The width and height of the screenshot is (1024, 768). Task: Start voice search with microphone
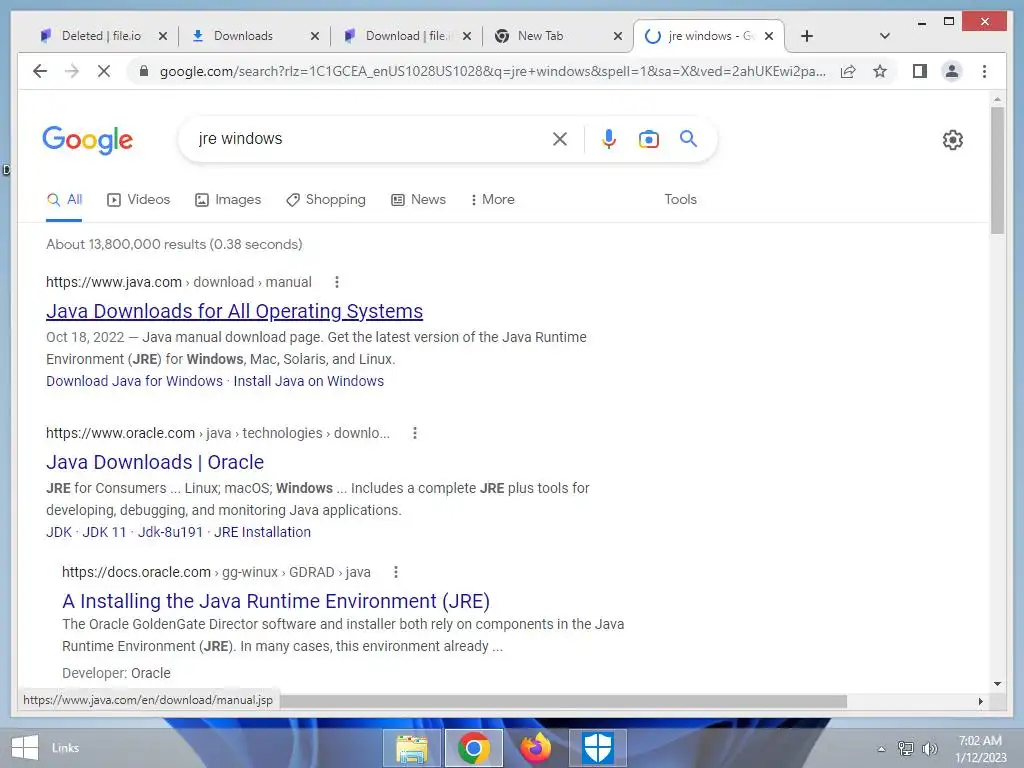tap(609, 138)
